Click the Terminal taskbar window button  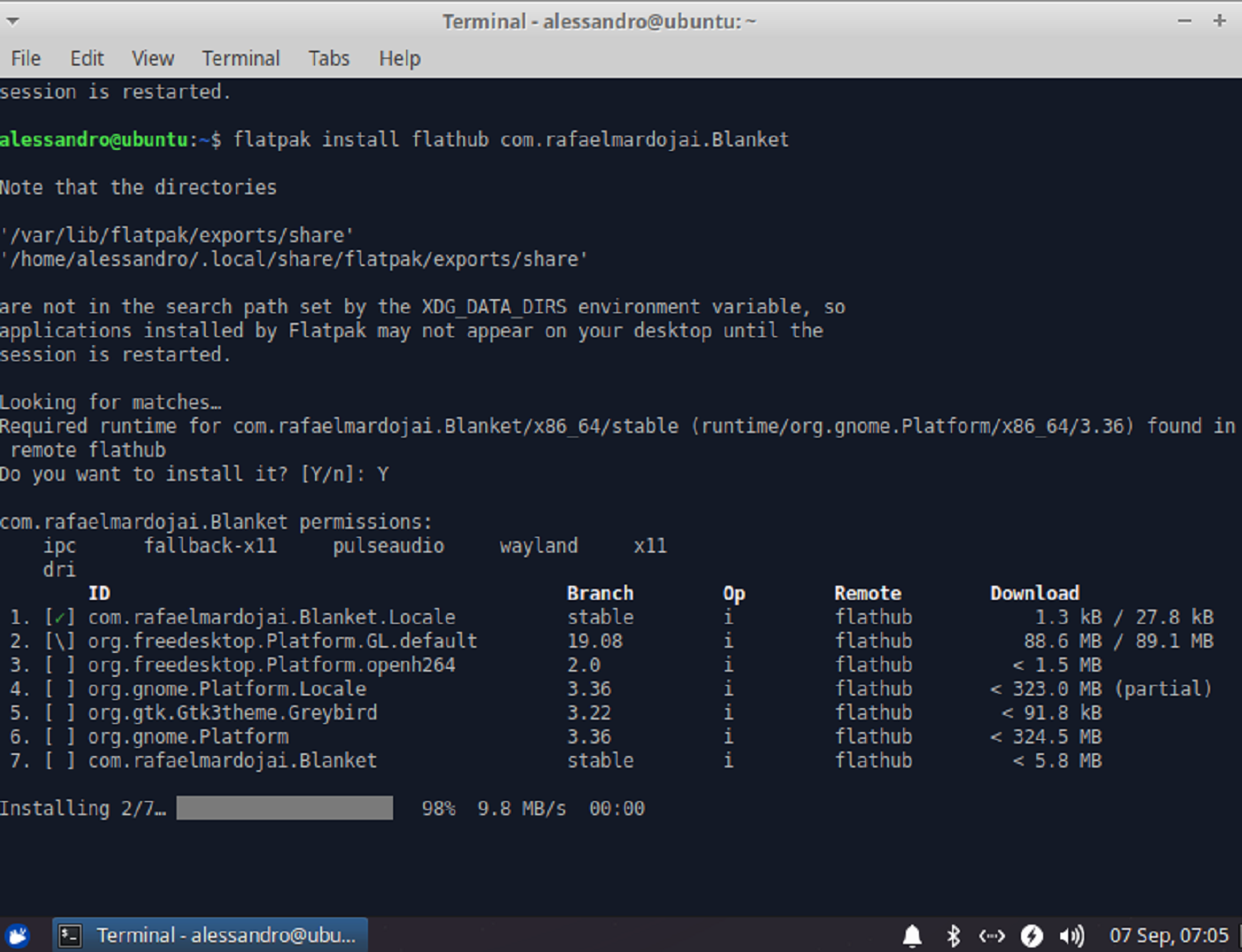click(210, 935)
